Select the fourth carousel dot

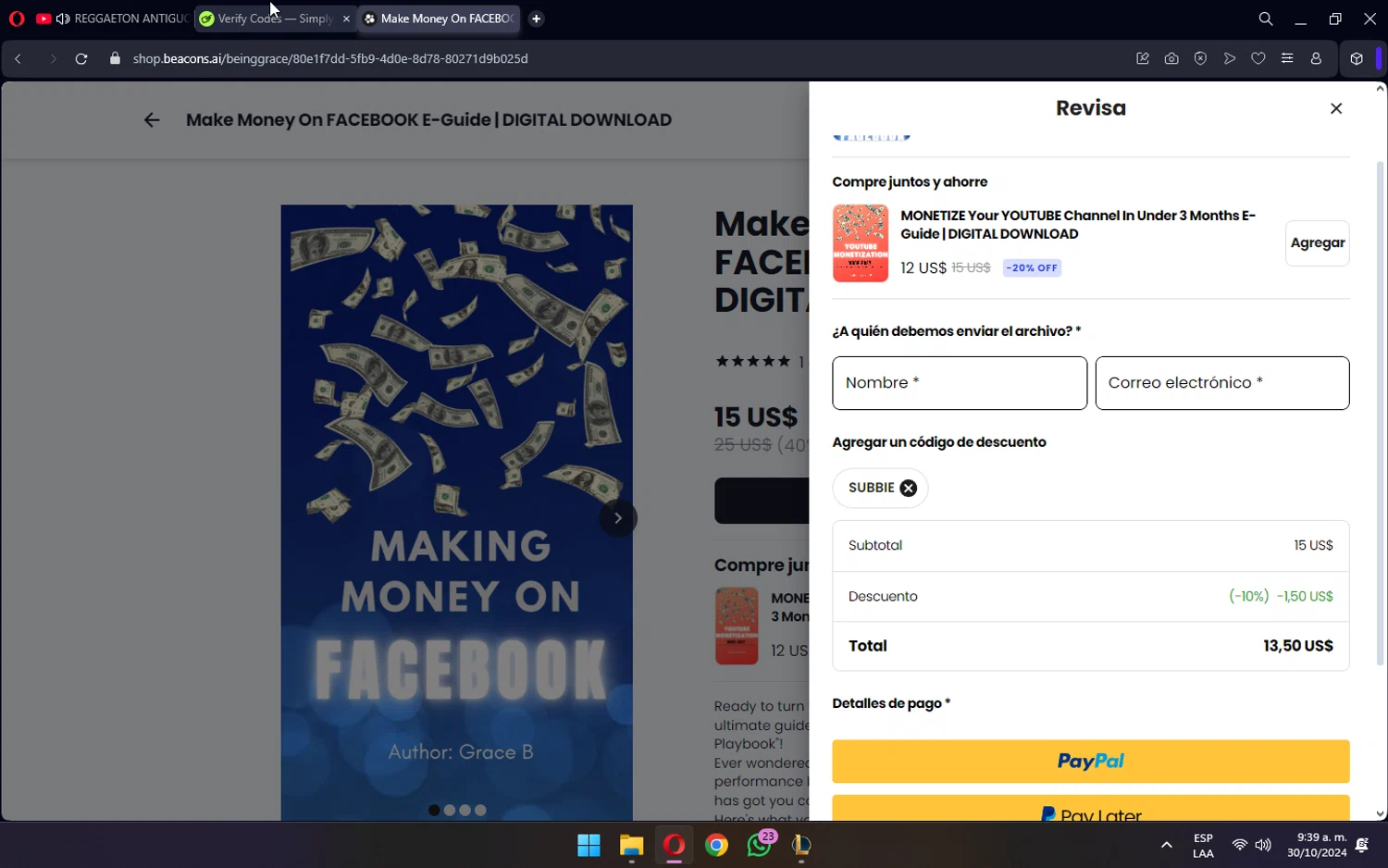pos(480,811)
